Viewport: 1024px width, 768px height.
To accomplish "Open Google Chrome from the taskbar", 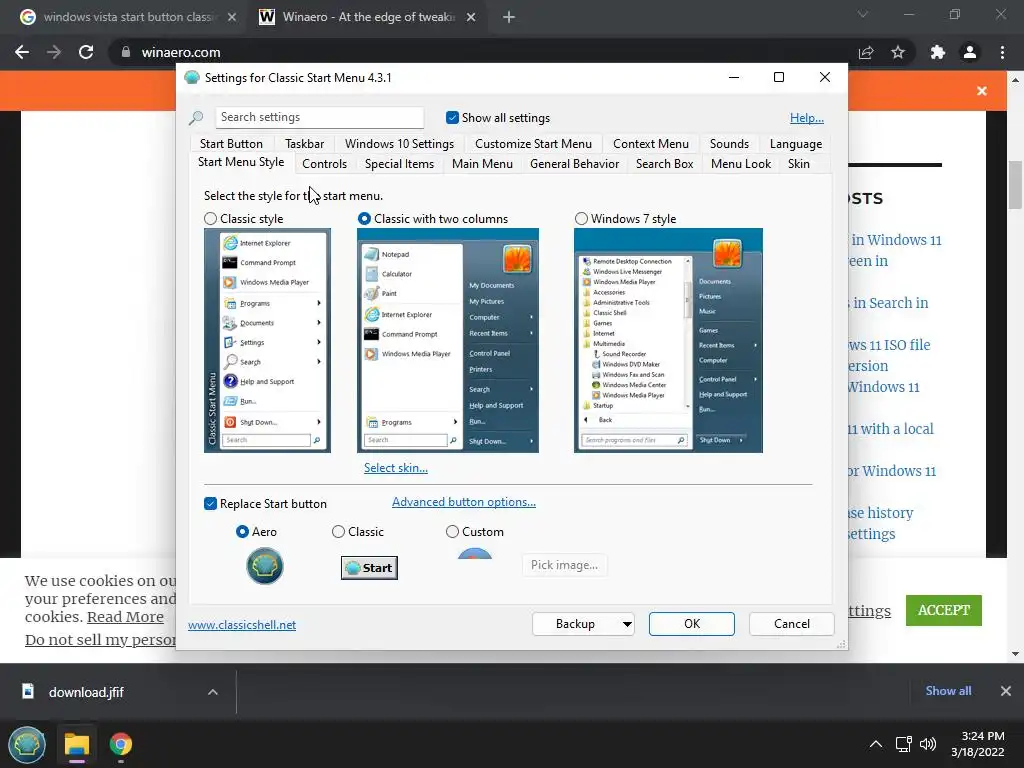I will (121, 744).
